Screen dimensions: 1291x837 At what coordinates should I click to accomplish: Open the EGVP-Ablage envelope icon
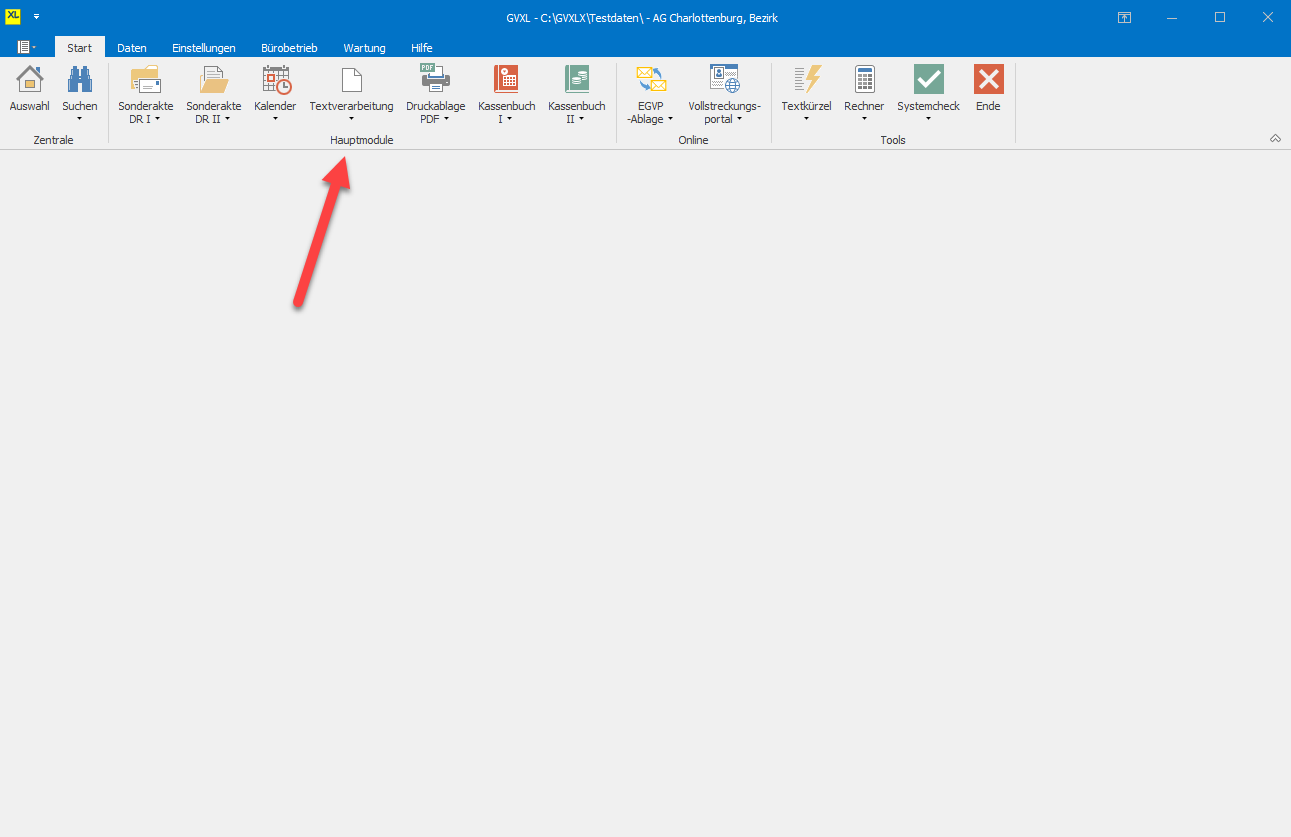point(651,80)
